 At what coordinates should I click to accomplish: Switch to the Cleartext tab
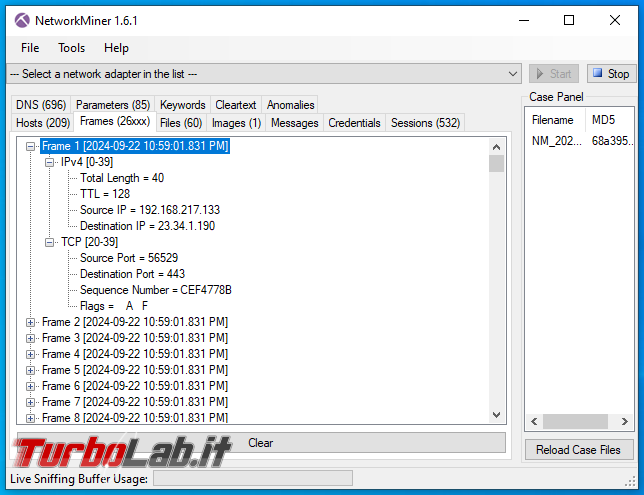point(236,105)
